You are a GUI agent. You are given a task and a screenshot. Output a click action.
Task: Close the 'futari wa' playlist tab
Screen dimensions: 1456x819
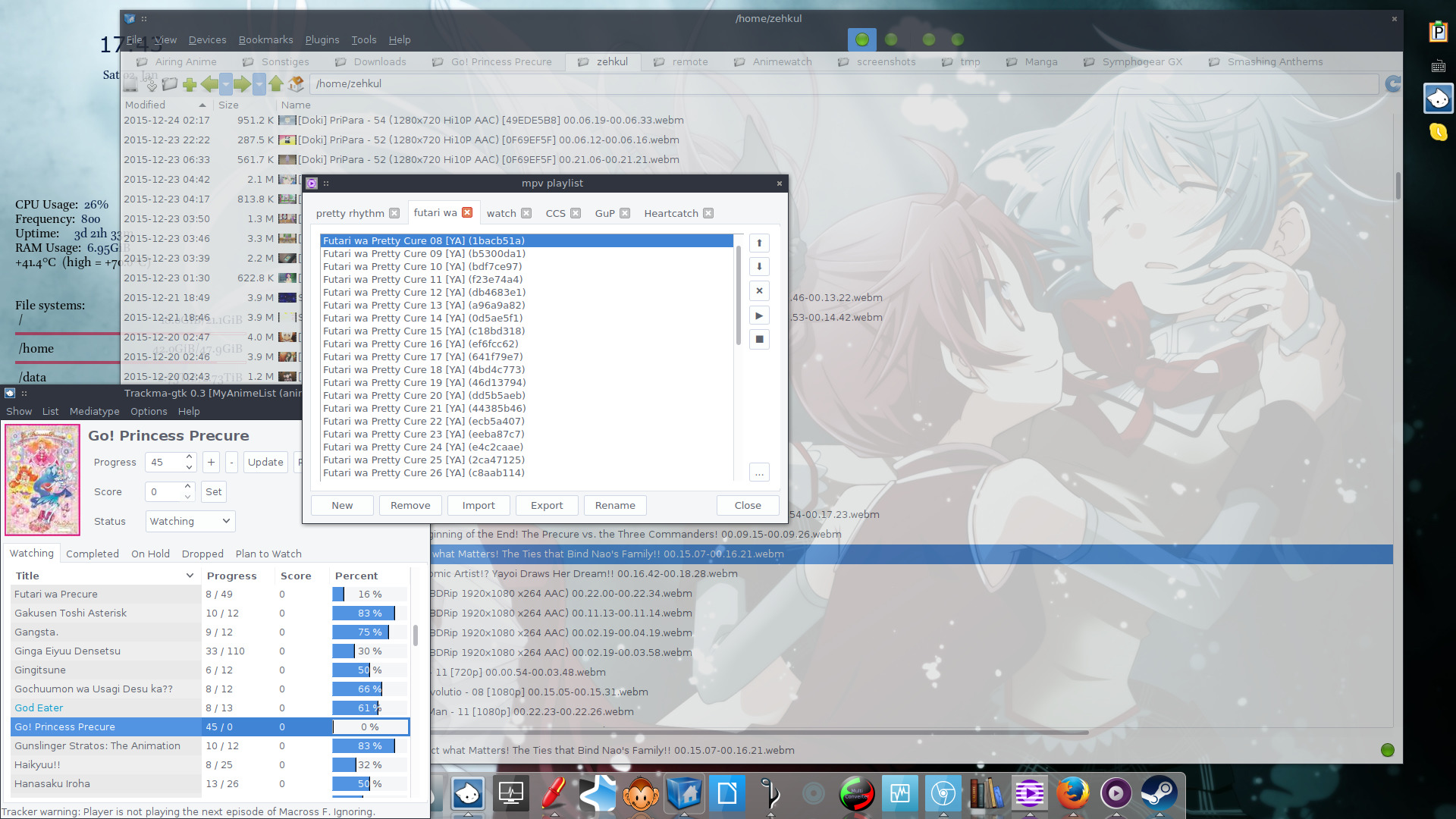[467, 213]
